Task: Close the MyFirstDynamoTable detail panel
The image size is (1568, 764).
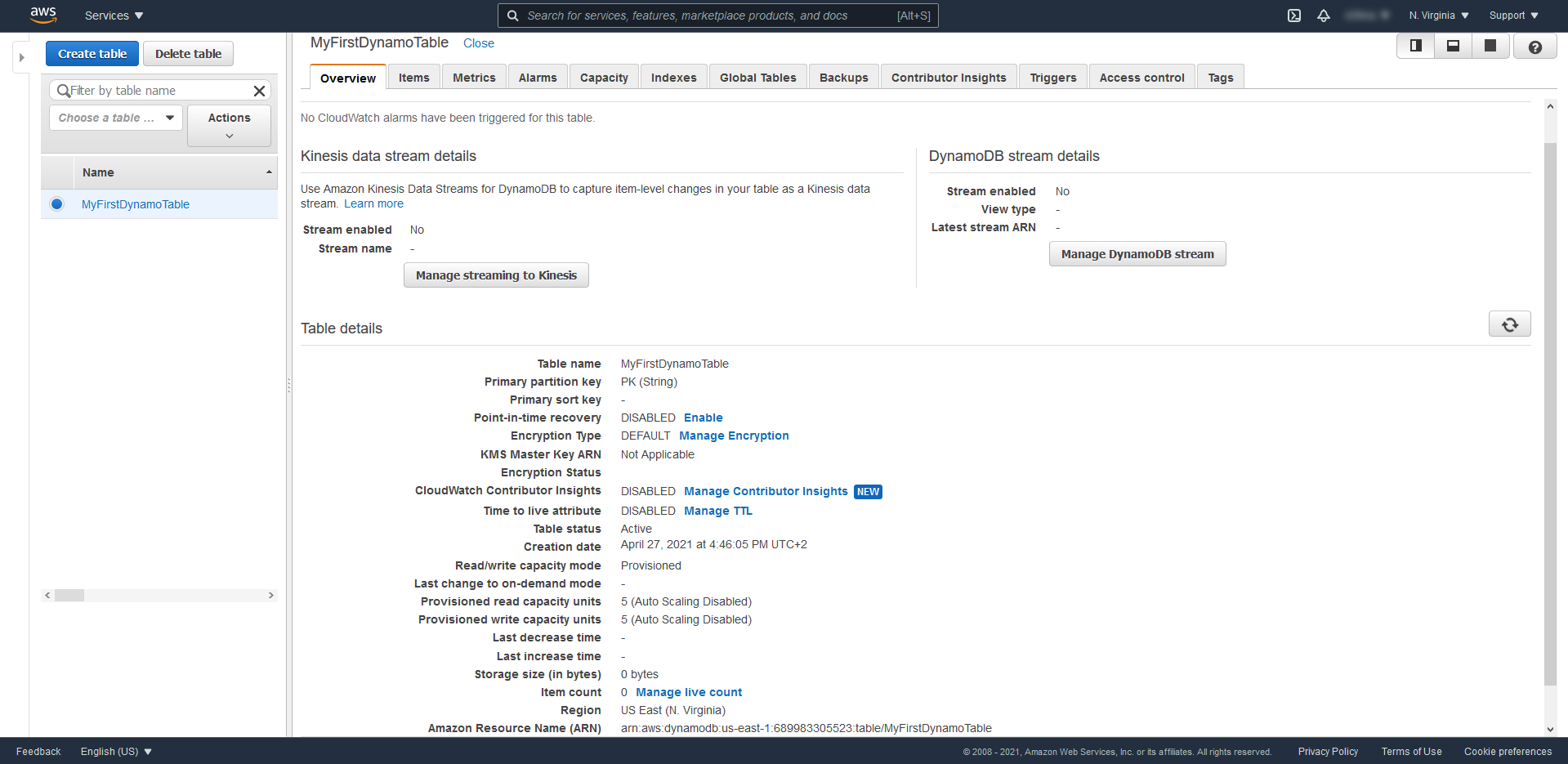Action: pos(479,43)
